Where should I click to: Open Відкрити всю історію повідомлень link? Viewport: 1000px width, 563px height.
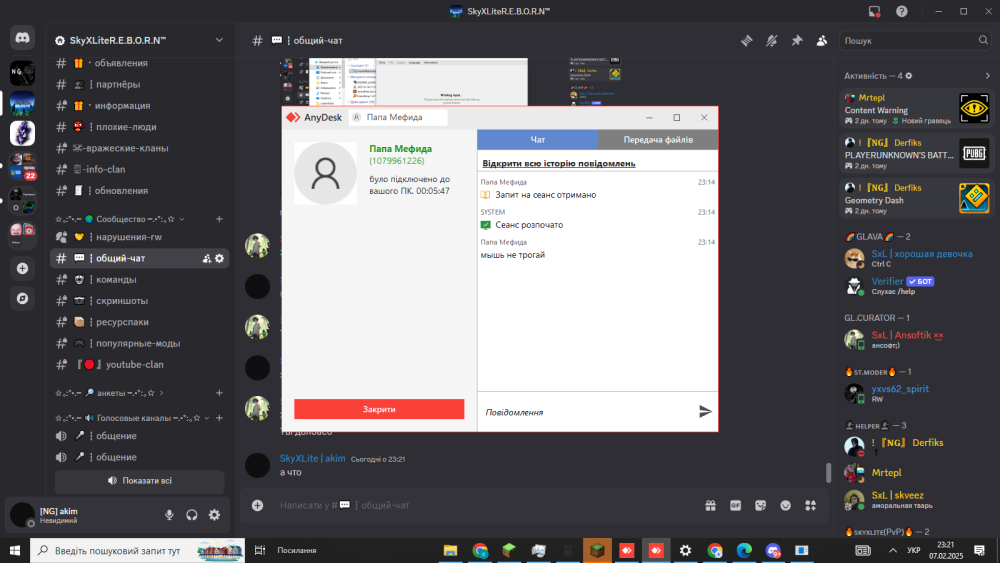[x=559, y=164]
